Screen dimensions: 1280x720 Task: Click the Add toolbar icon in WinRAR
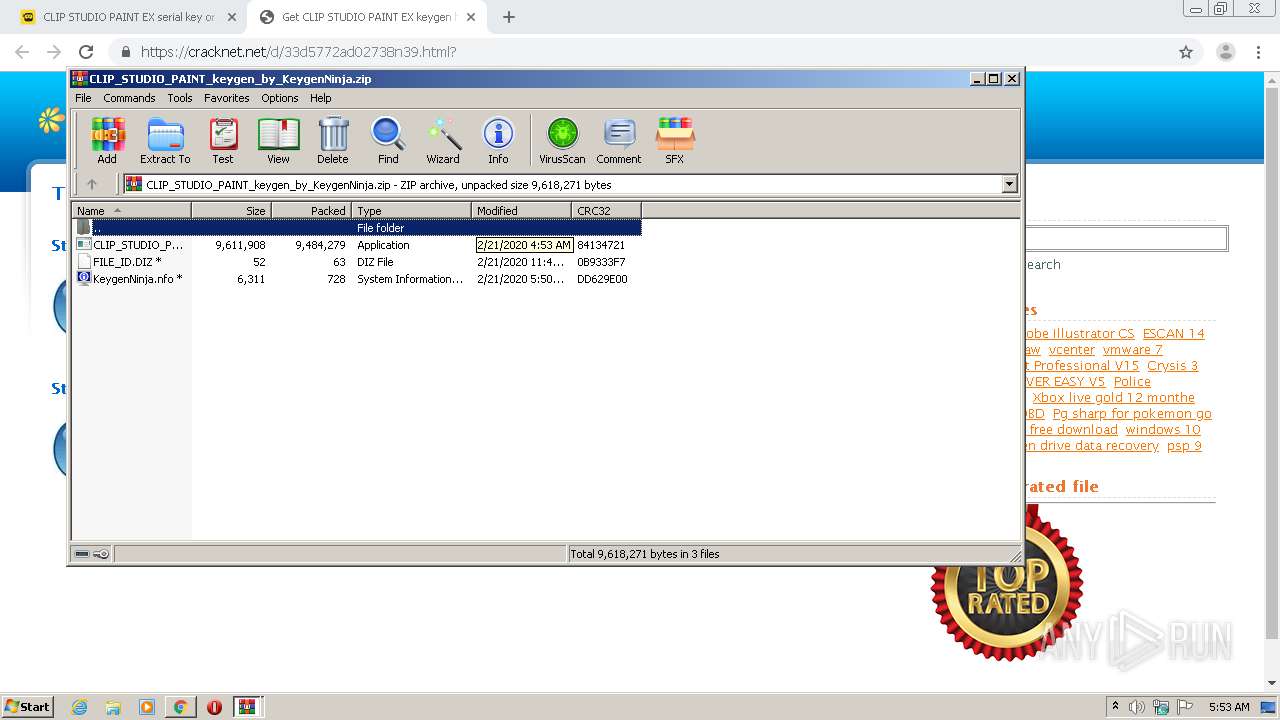(x=107, y=140)
